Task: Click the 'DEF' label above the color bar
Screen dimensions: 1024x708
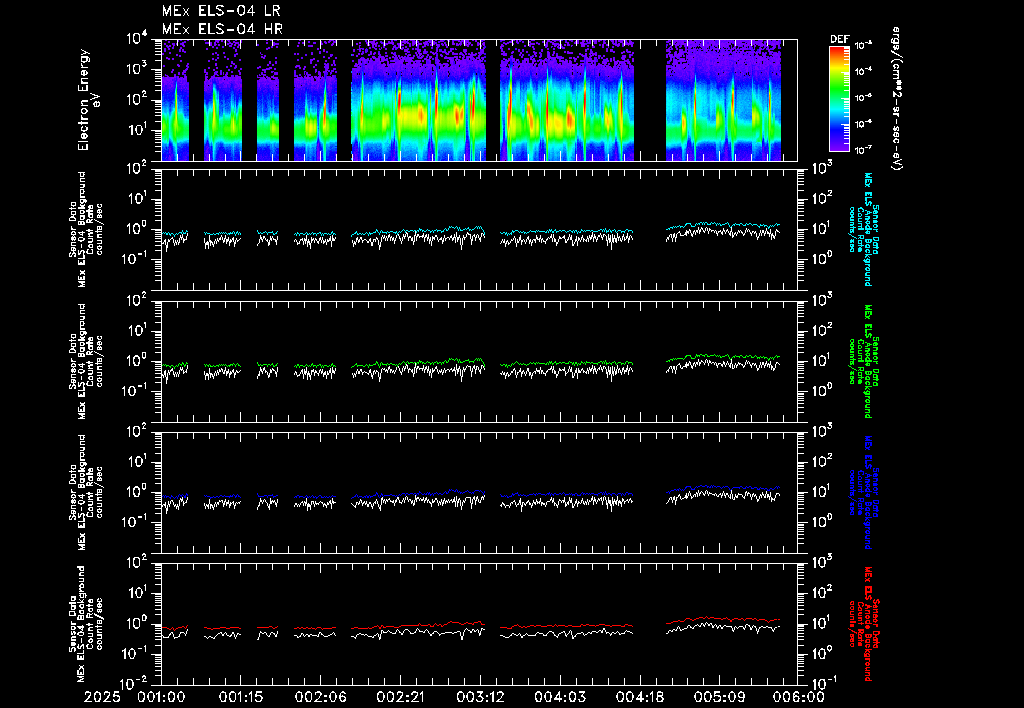Action: (839, 39)
